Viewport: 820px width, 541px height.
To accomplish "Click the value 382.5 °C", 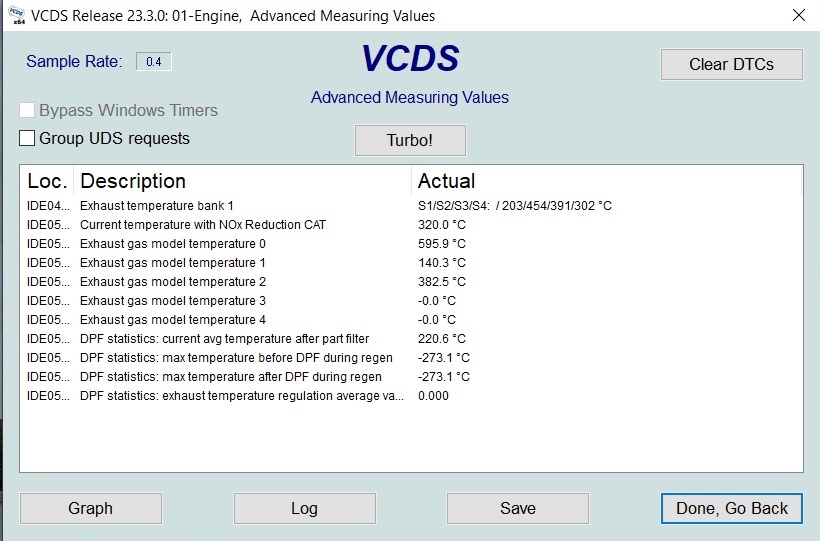I will pos(441,281).
